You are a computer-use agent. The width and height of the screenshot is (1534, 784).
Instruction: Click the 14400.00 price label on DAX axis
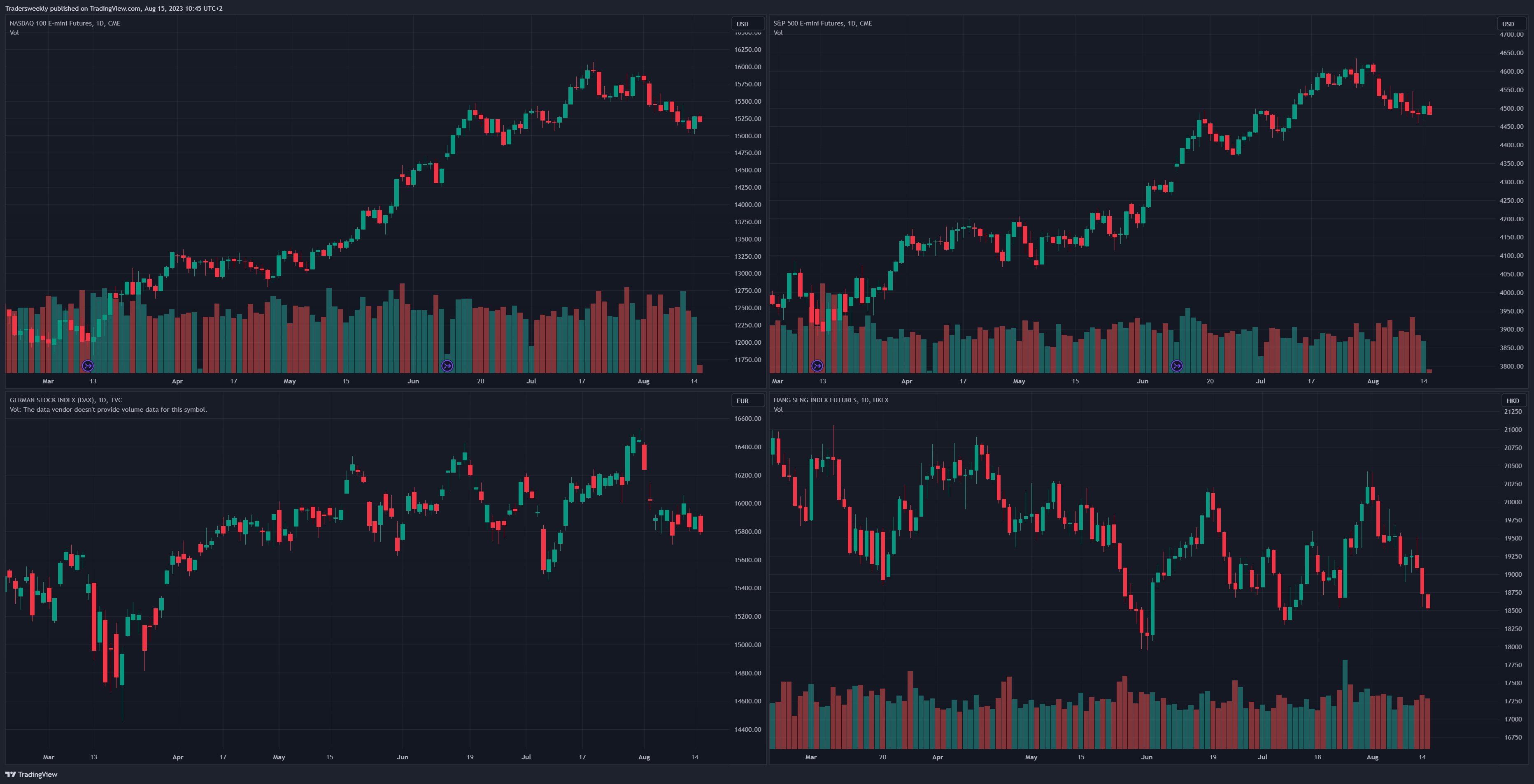[747, 729]
